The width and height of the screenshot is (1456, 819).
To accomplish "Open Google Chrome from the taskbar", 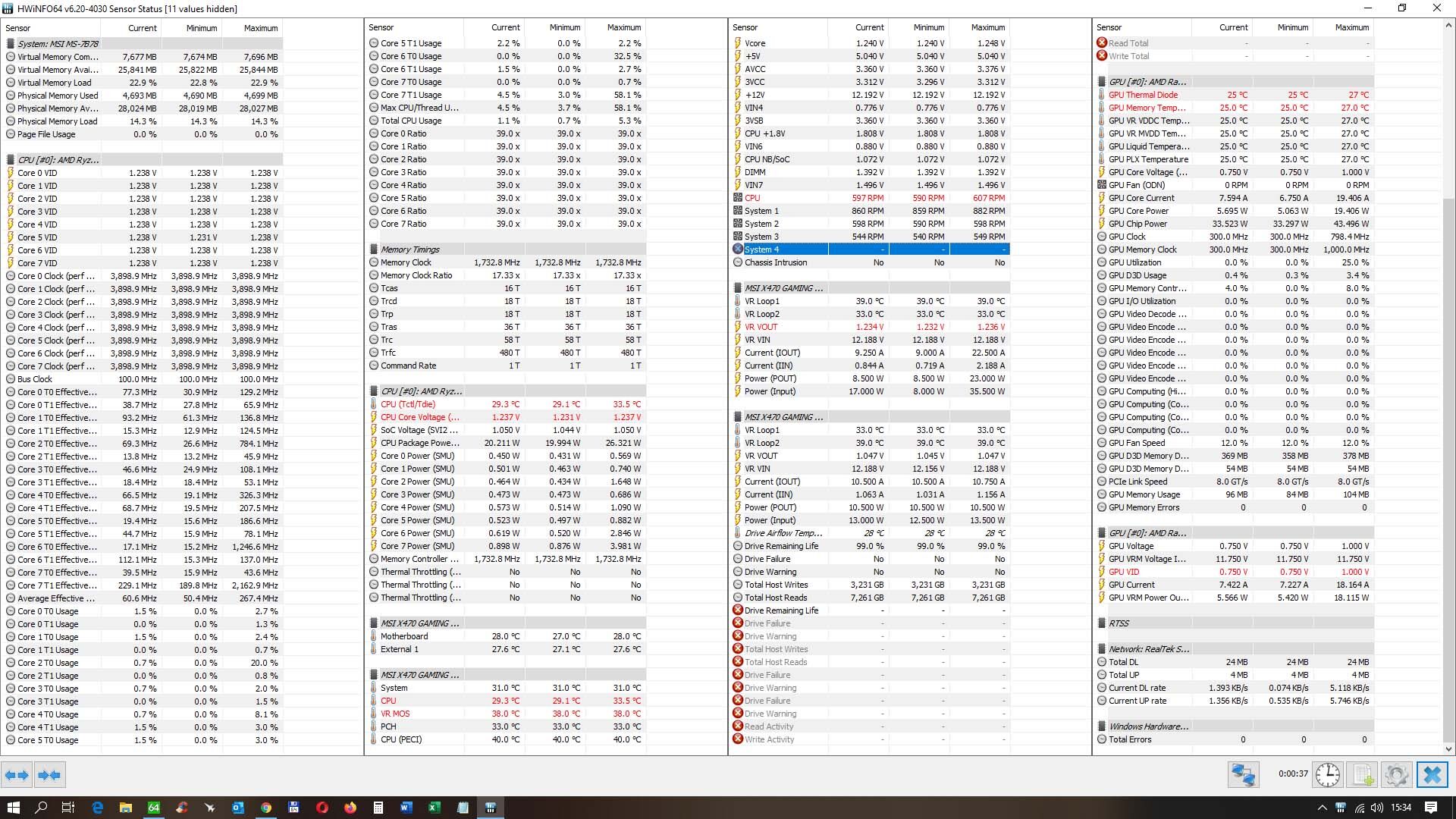I will tap(265, 808).
